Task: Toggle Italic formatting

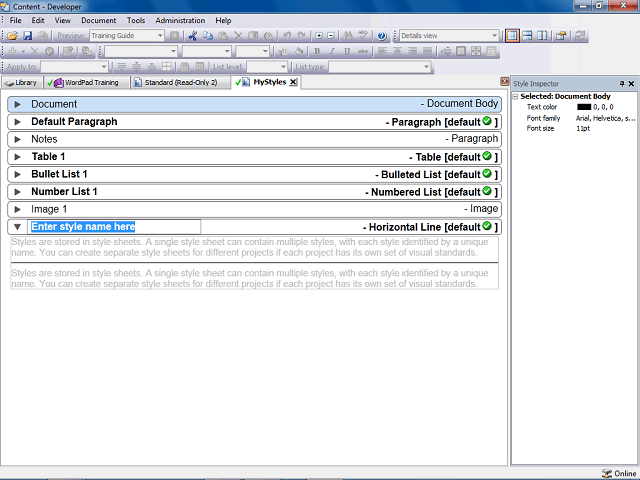Action: (x=332, y=51)
